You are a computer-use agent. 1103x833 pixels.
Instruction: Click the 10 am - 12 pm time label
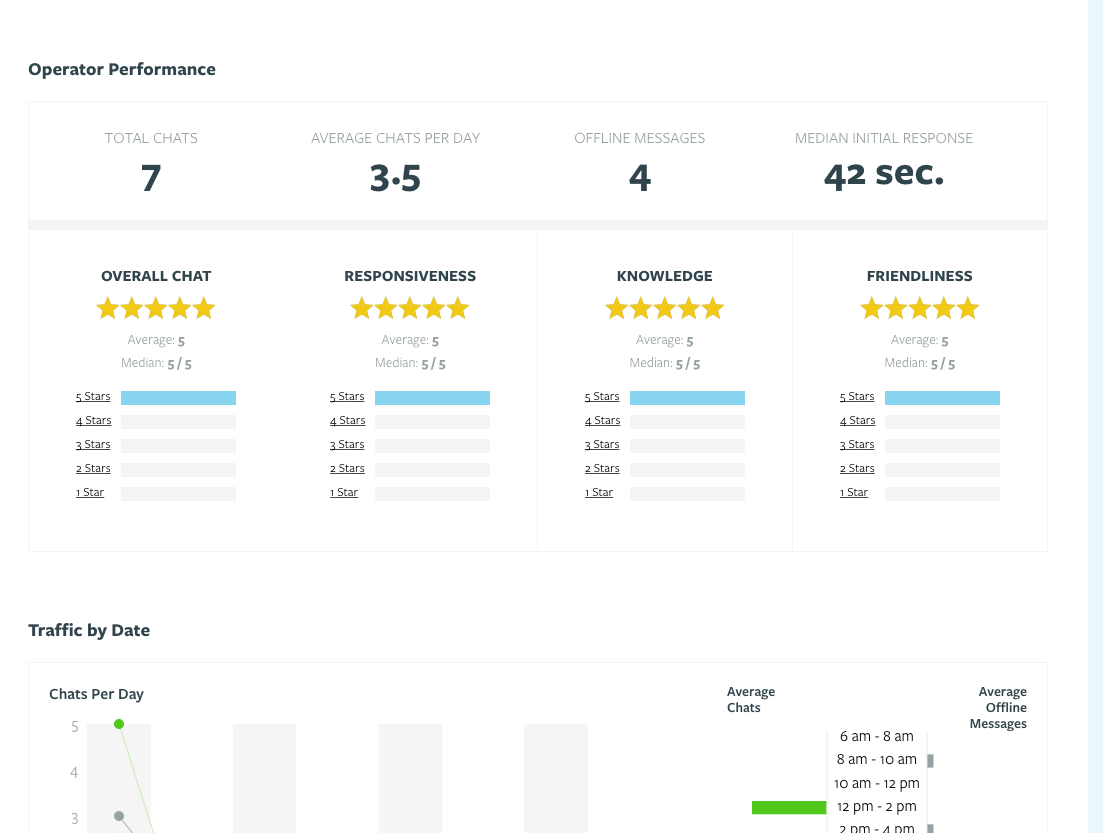[x=876, y=784]
